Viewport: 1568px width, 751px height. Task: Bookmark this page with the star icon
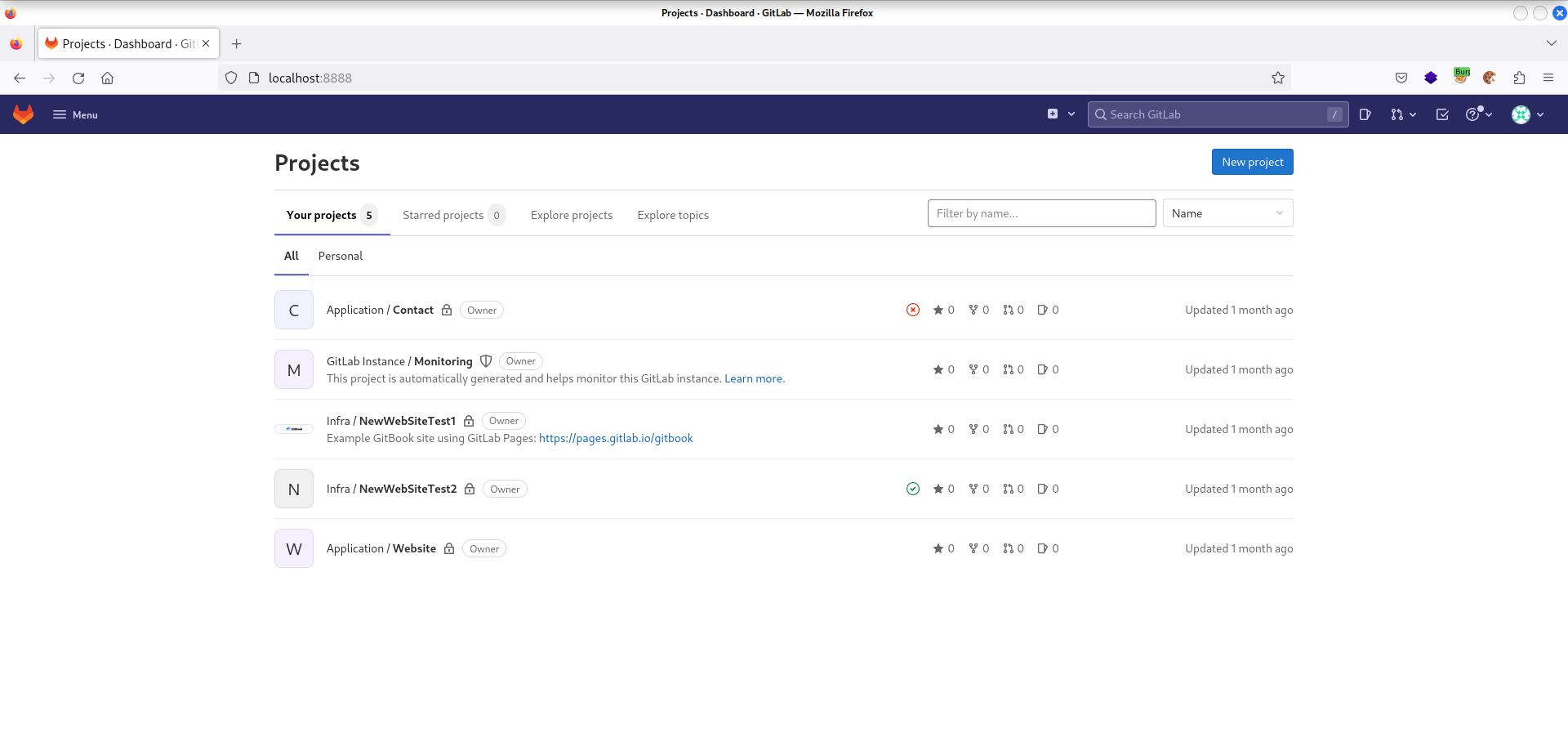click(x=1278, y=78)
